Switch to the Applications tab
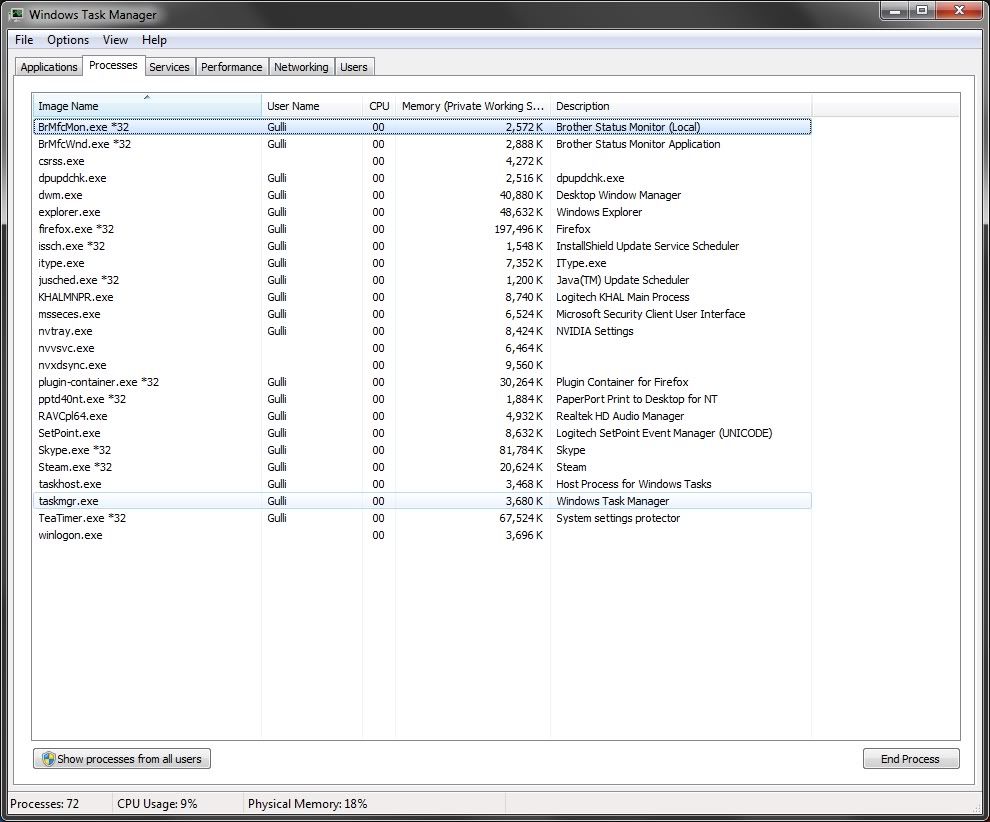Viewport: 990px width, 822px height. click(x=49, y=67)
